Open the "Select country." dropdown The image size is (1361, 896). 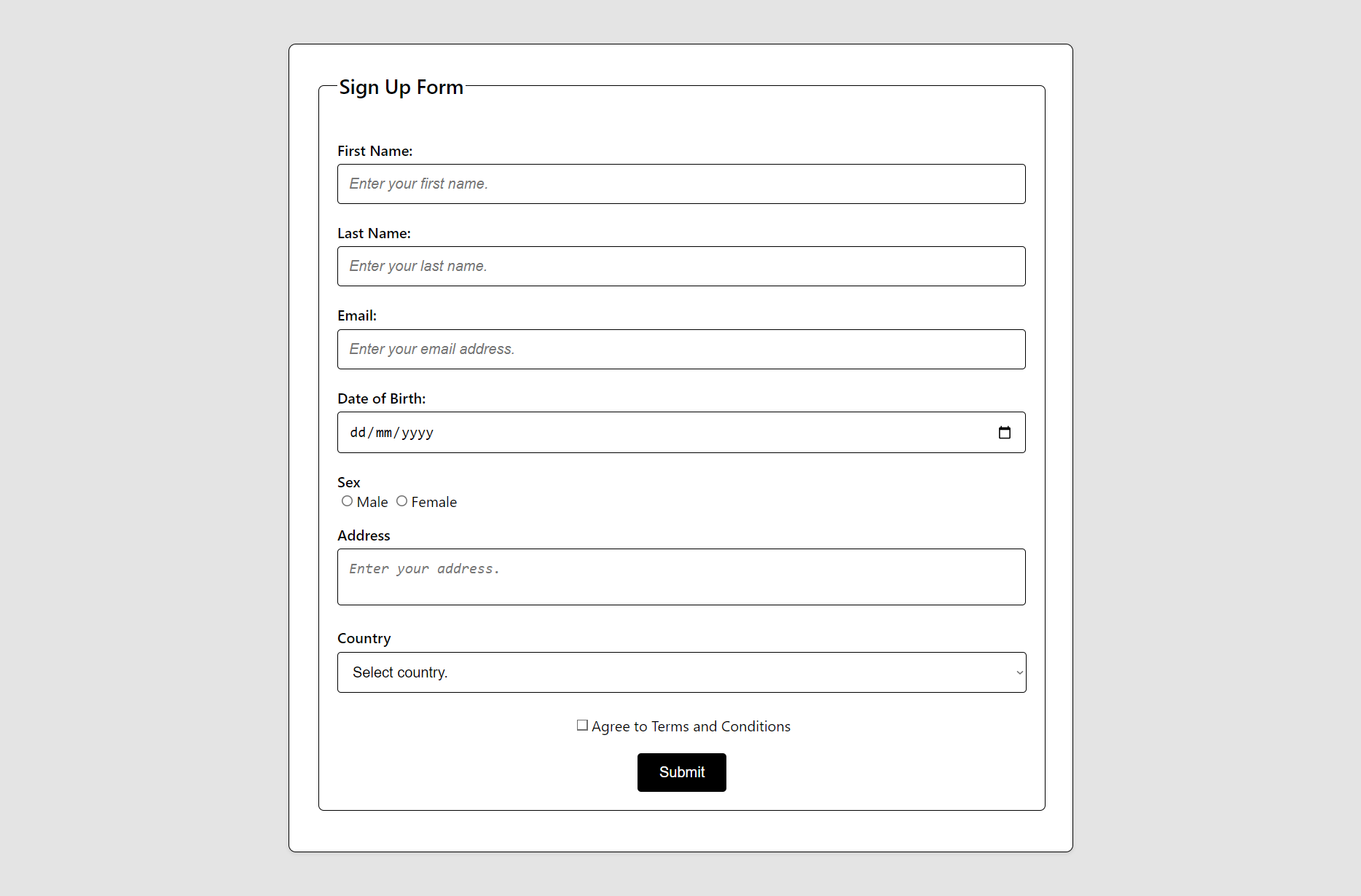(x=680, y=672)
